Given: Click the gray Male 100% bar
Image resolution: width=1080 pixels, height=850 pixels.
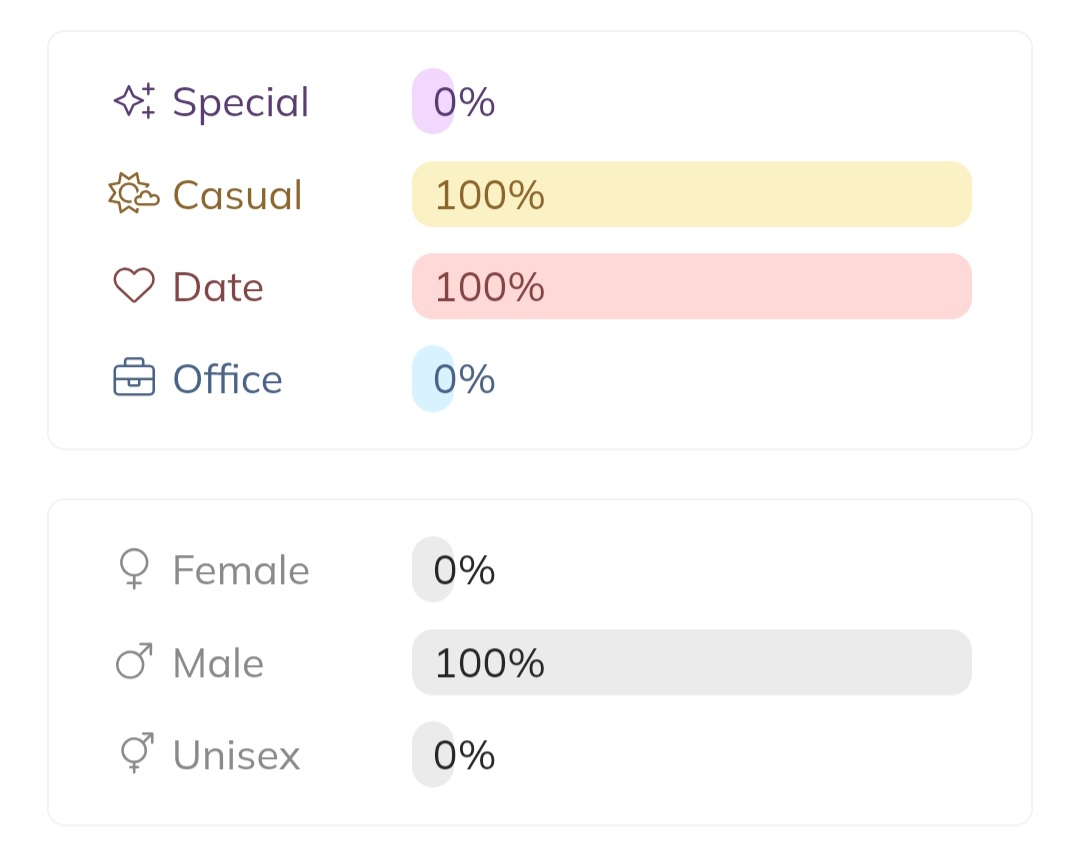Looking at the screenshot, I should [x=691, y=662].
